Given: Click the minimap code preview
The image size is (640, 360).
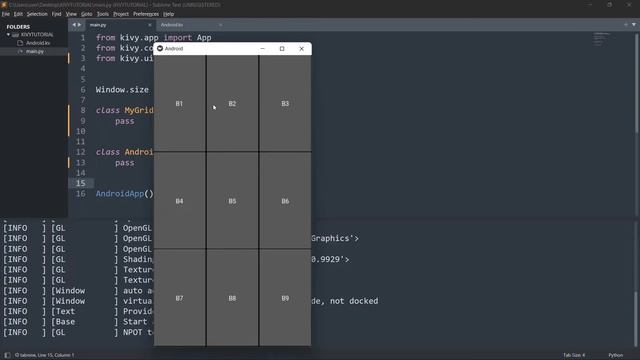Looking at the screenshot, I should (602, 39).
